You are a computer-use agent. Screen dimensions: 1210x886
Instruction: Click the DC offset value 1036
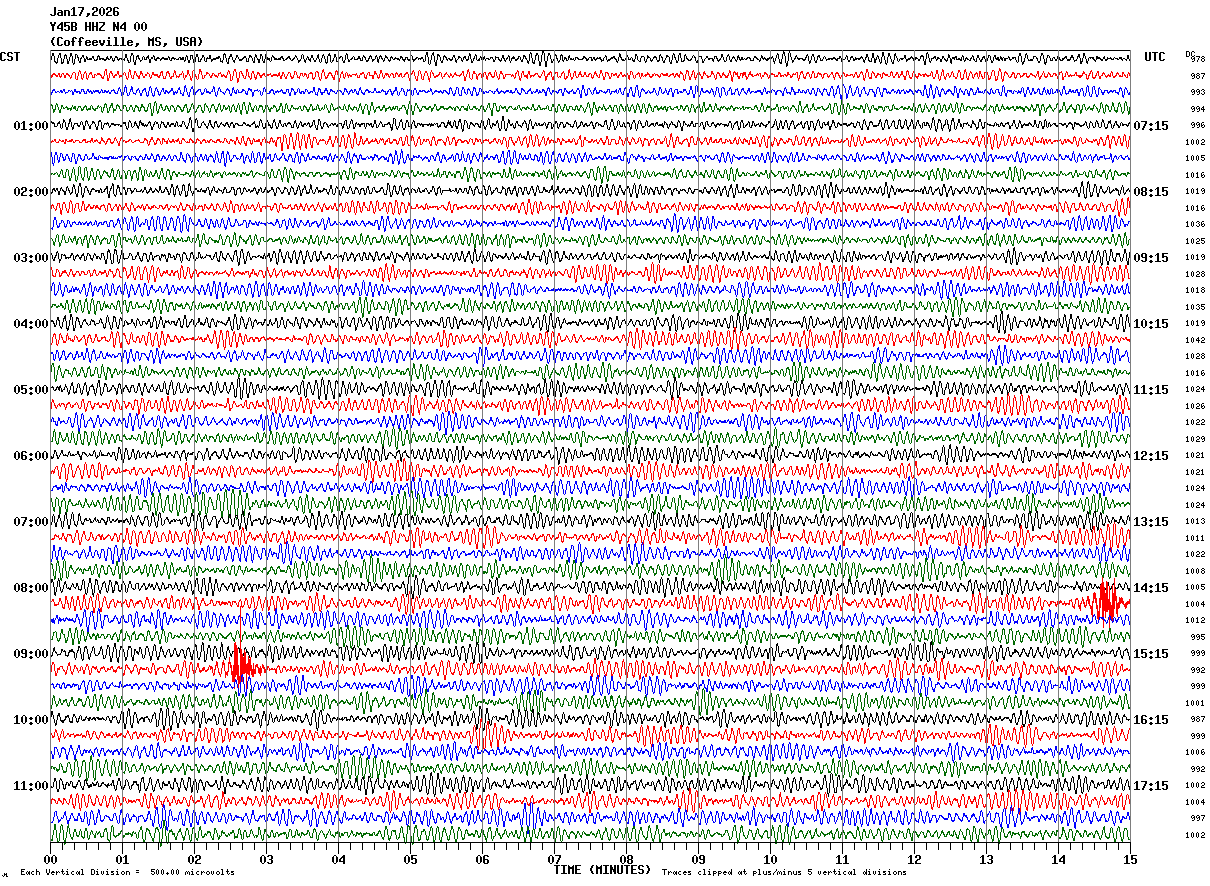pyautogui.click(x=1196, y=225)
